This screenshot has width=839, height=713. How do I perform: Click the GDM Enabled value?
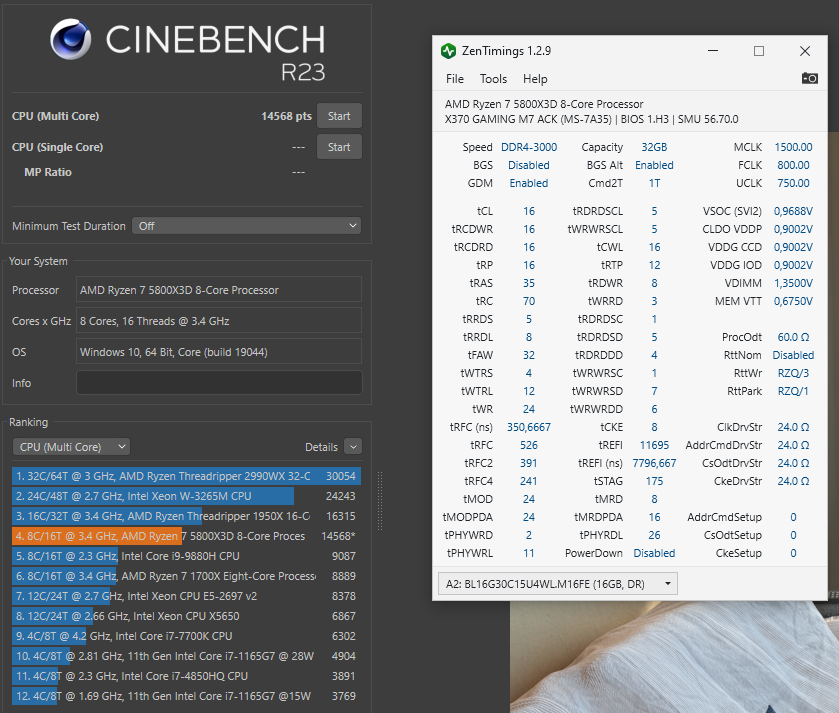pyautogui.click(x=529, y=183)
